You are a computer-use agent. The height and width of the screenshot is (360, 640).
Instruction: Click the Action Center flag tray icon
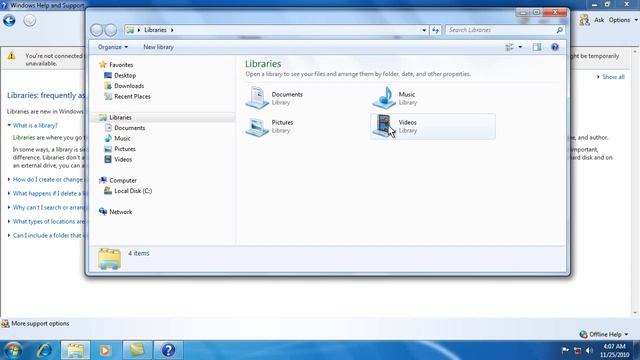(x=565, y=350)
